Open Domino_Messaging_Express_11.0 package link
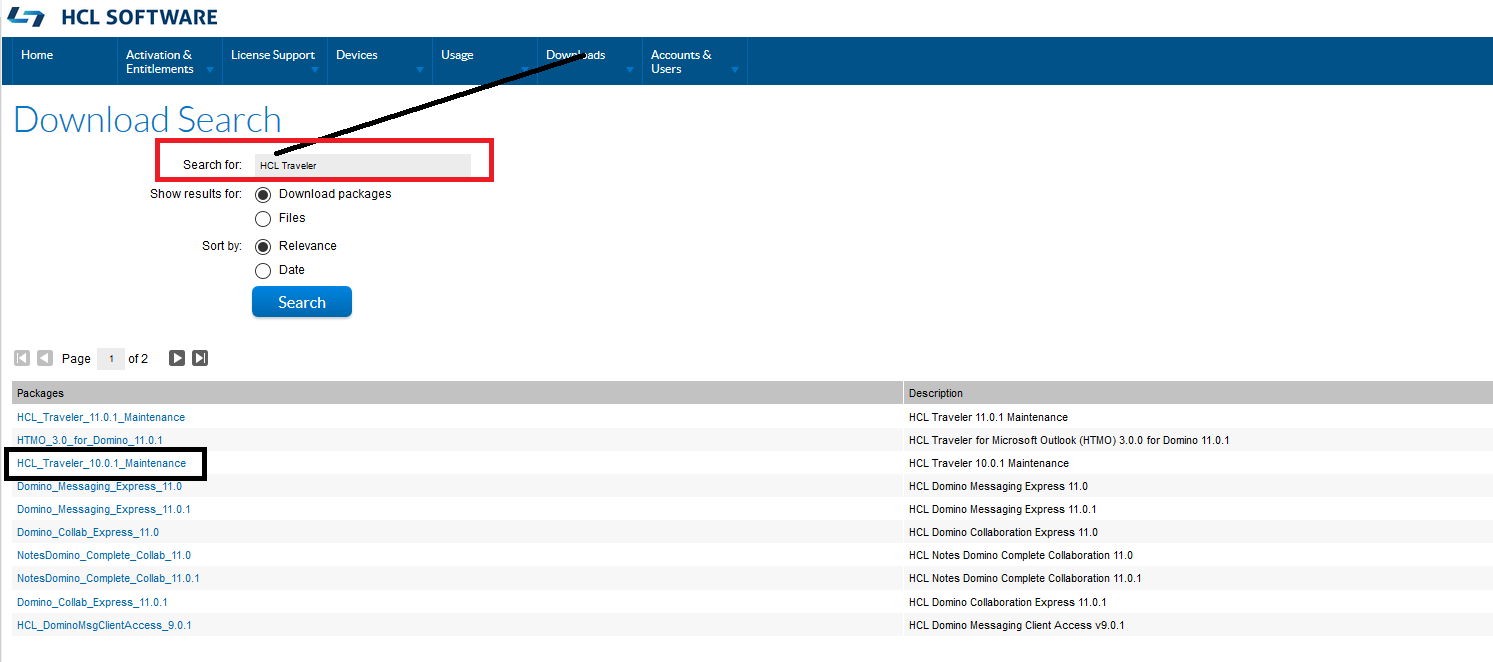The width and height of the screenshot is (1493, 662). click(99, 486)
